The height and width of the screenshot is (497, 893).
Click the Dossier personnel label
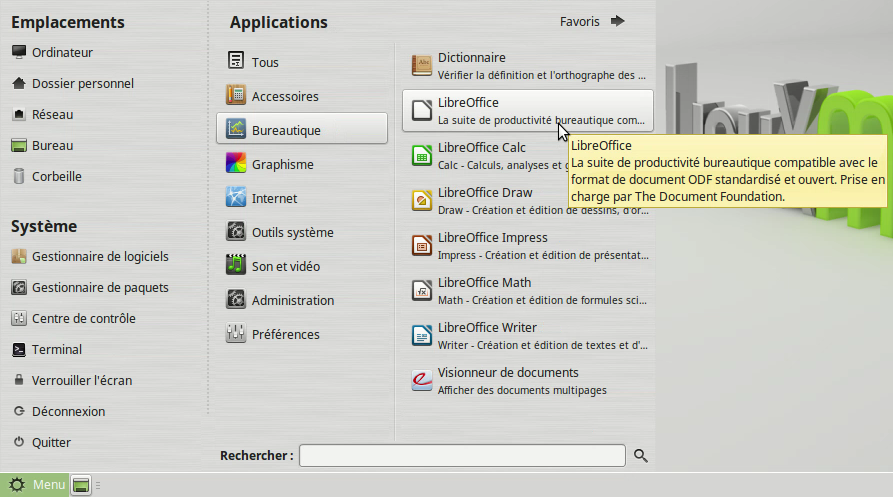(x=83, y=84)
